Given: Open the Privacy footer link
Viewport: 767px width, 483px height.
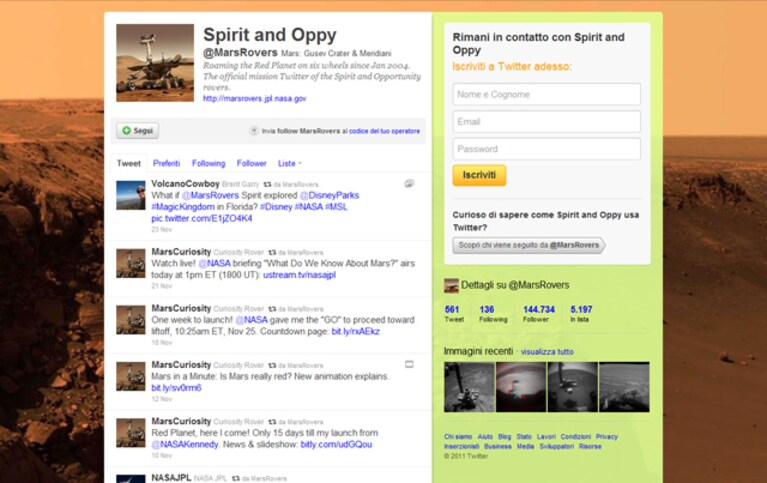Looking at the screenshot, I should pos(607,437).
